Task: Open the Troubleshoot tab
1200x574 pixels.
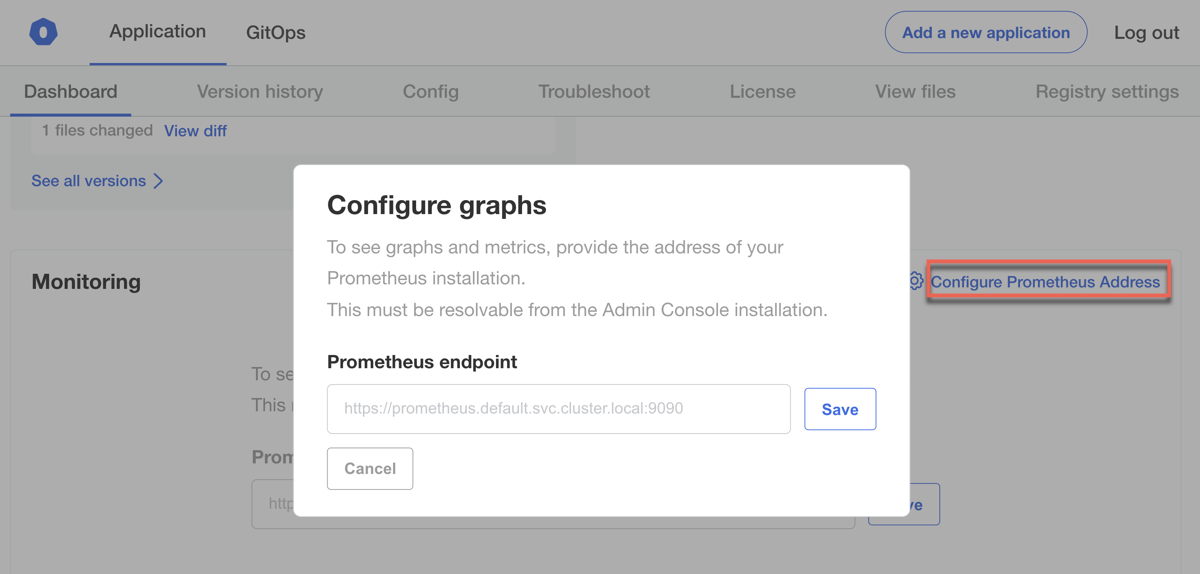Action: pyautogui.click(x=594, y=92)
